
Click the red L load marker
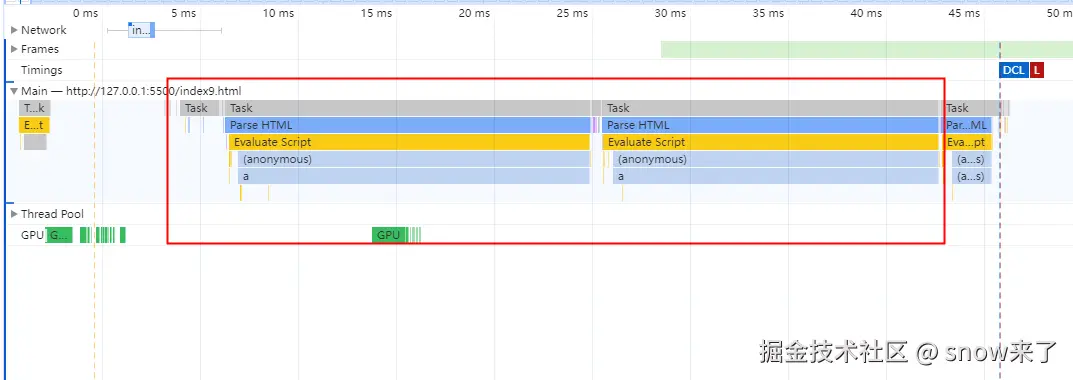[x=1037, y=70]
